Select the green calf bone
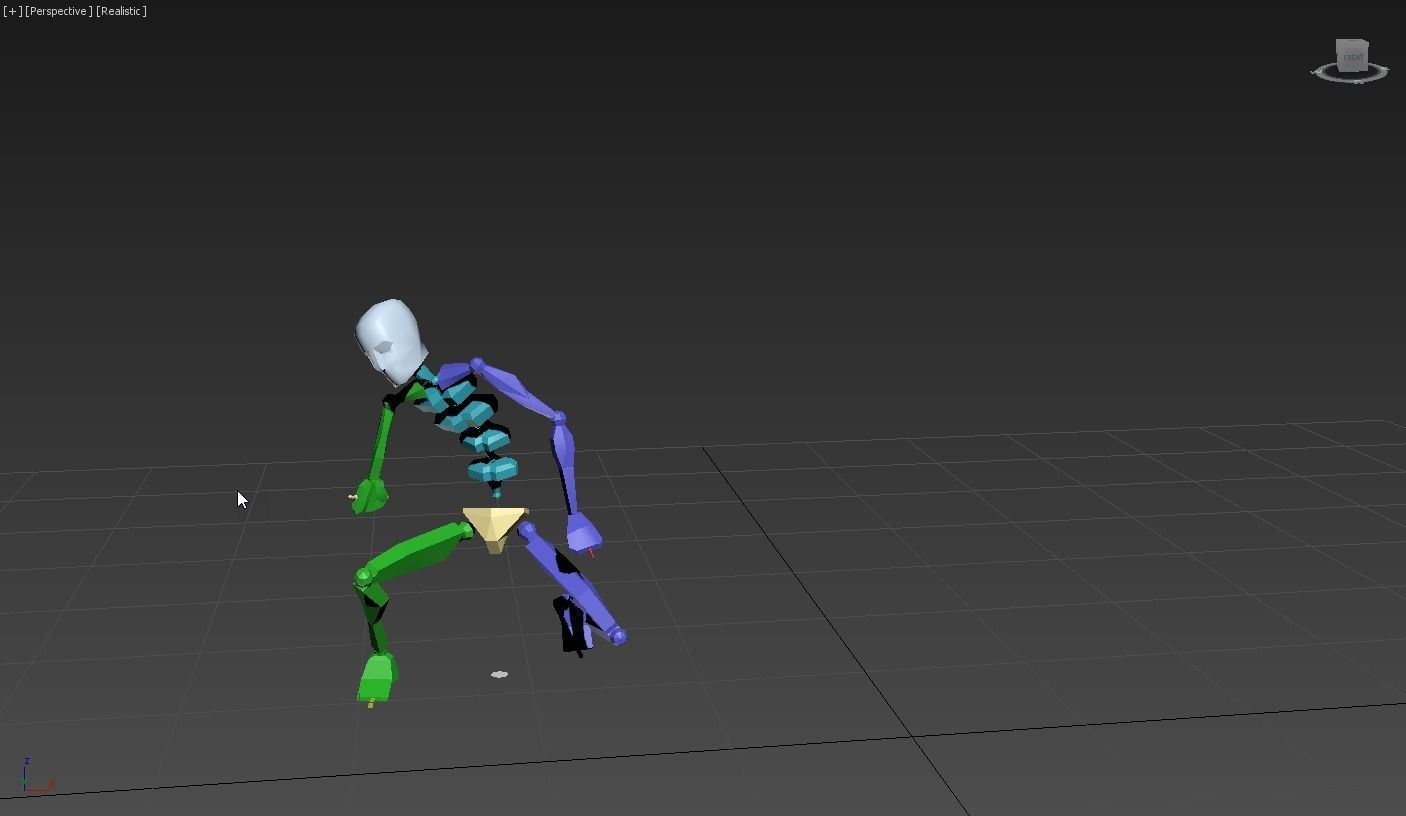This screenshot has width=1406, height=816. click(x=374, y=617)
